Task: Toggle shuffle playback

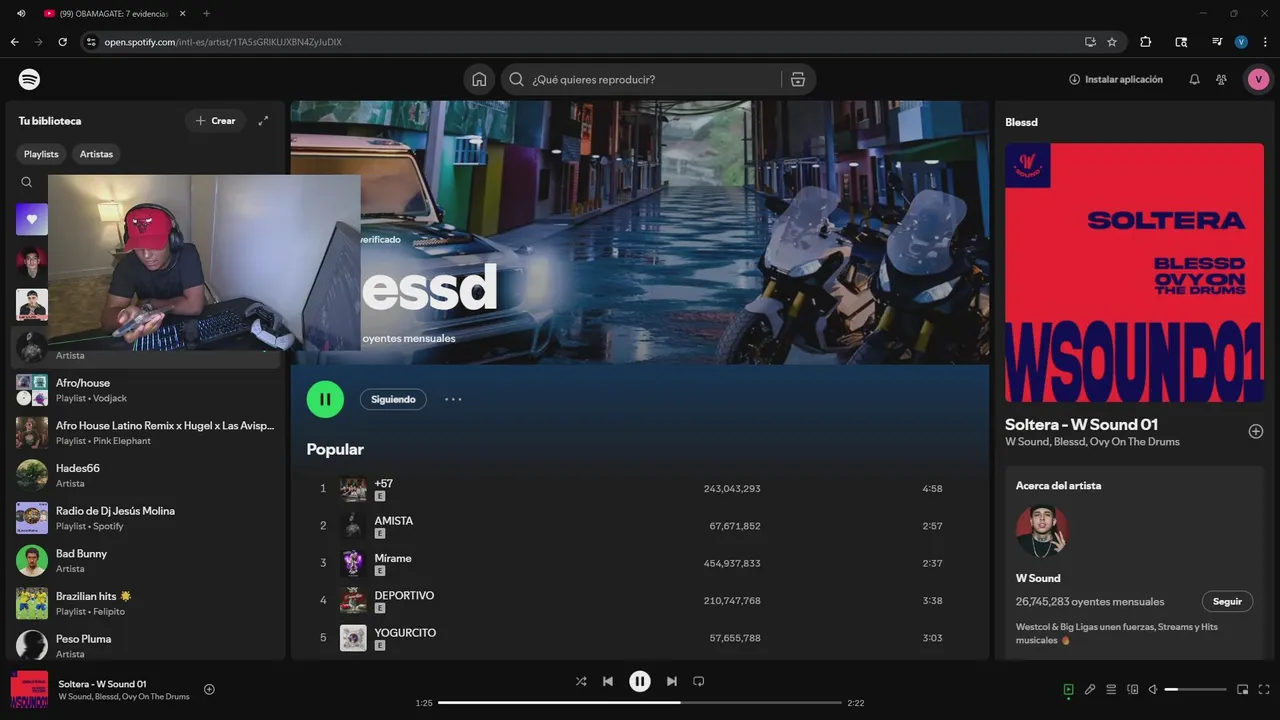Action: [x=581, y=681]
